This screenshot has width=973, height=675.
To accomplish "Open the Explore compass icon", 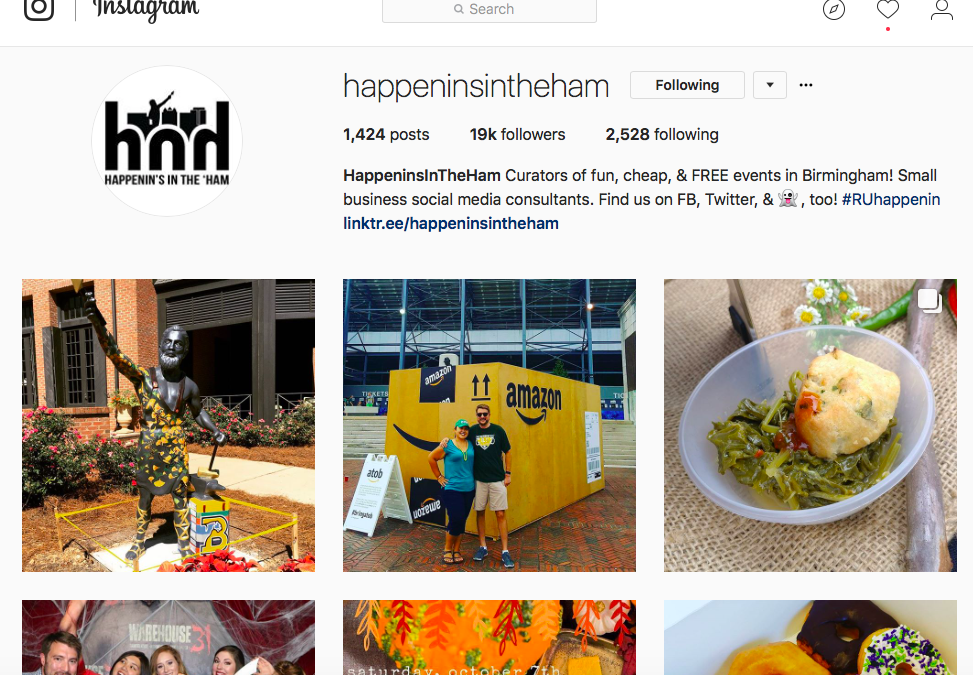I will (833, 9).
